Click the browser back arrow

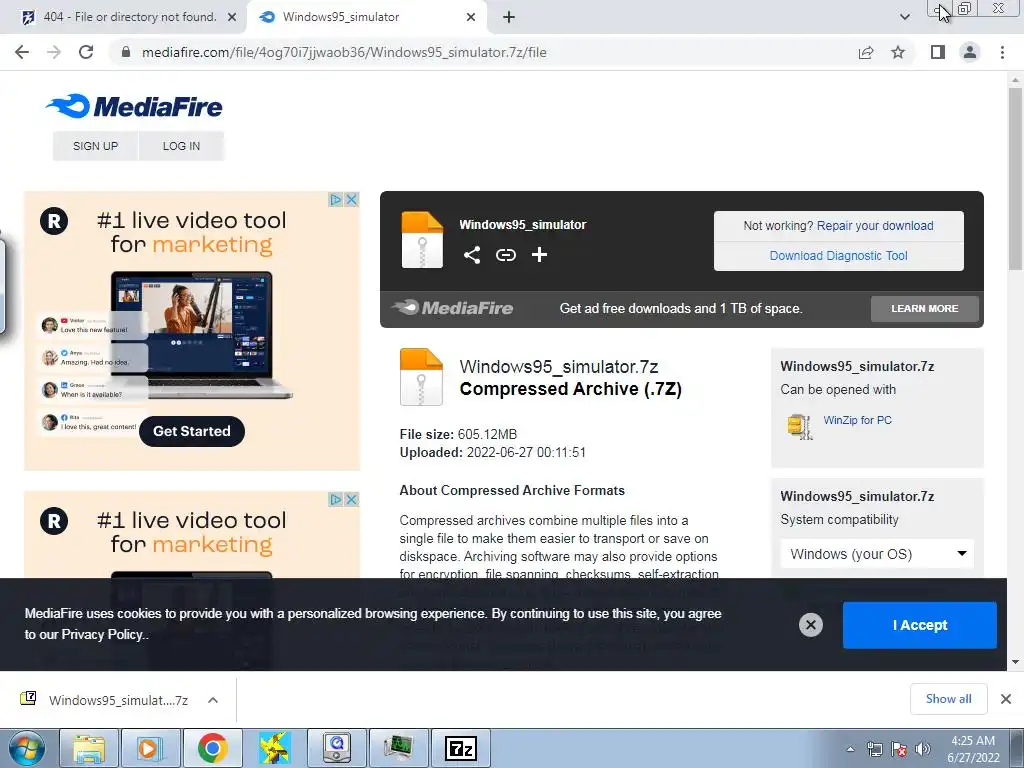22,52
